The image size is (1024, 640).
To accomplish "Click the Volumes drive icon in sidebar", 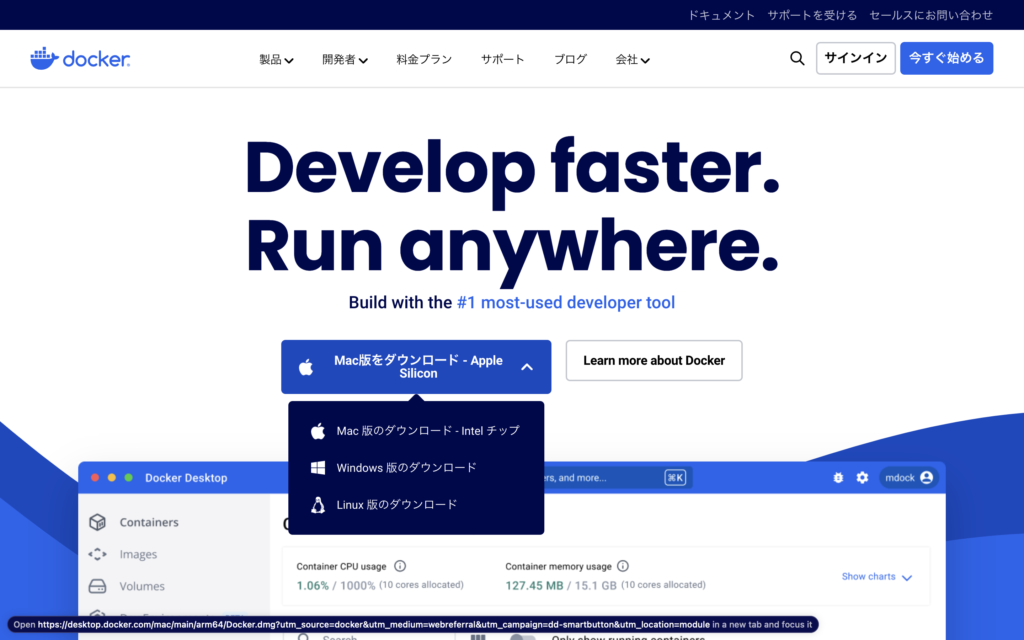I will 97,586.
